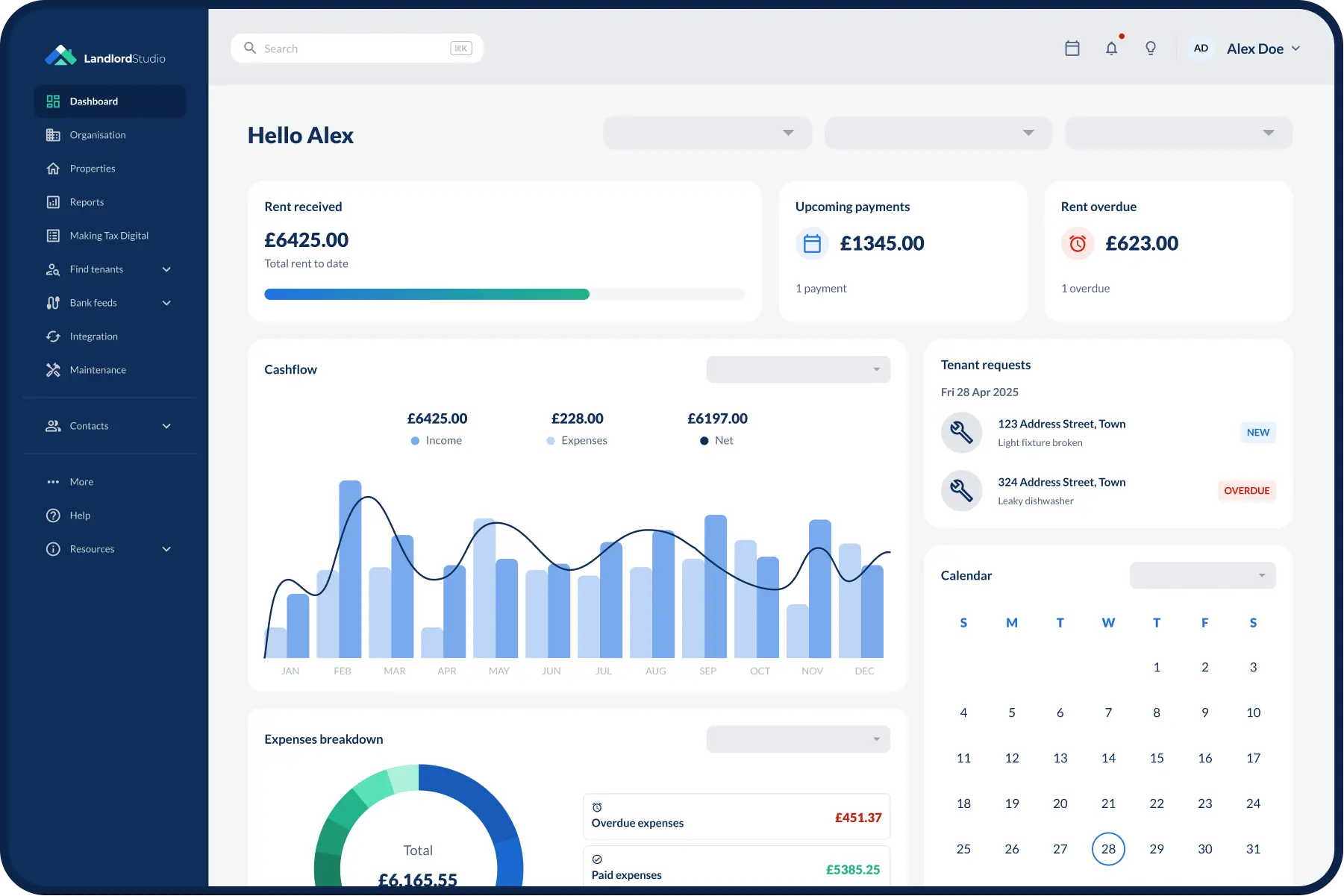
Task: Click the Paid expenses checkmark icon
Action: pos(597,859)
